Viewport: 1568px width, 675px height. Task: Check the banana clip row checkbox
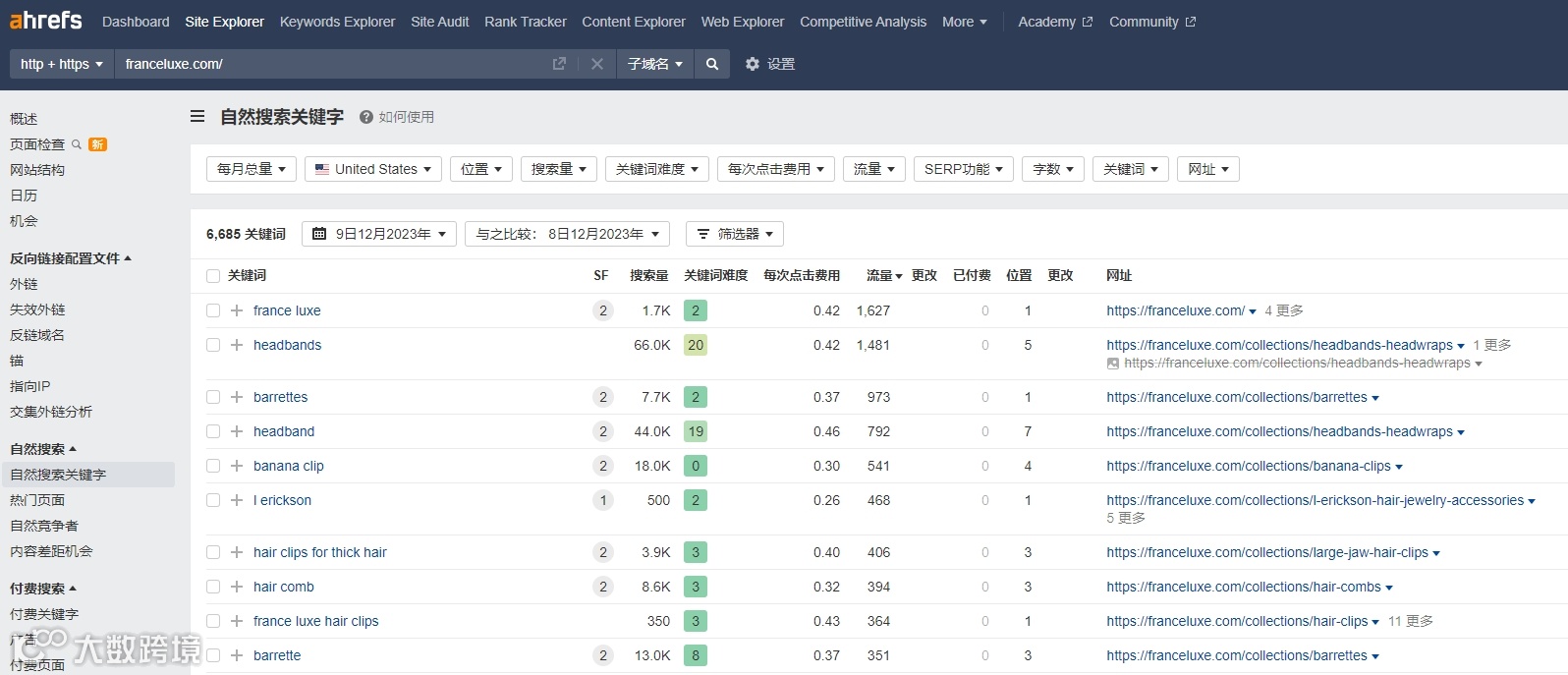coord(213,466)
